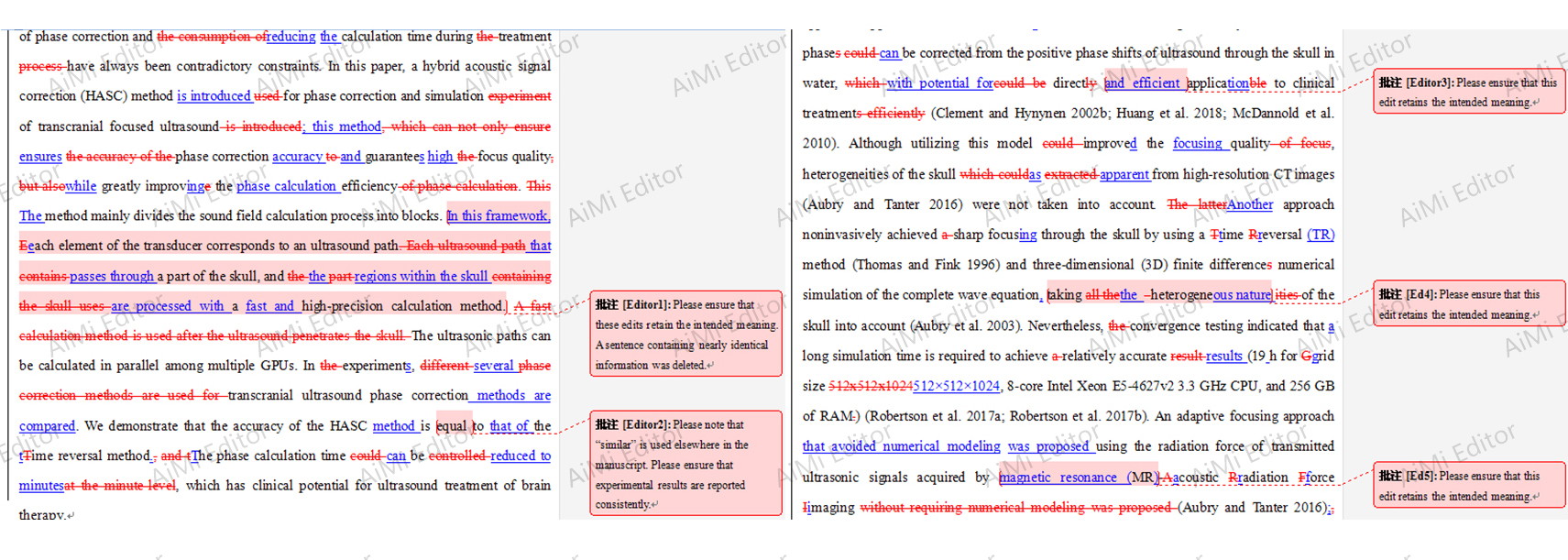Viewport: 1568px width, 560px height.
Task: Click the inserted word "apparent"
Action: 1124,174
